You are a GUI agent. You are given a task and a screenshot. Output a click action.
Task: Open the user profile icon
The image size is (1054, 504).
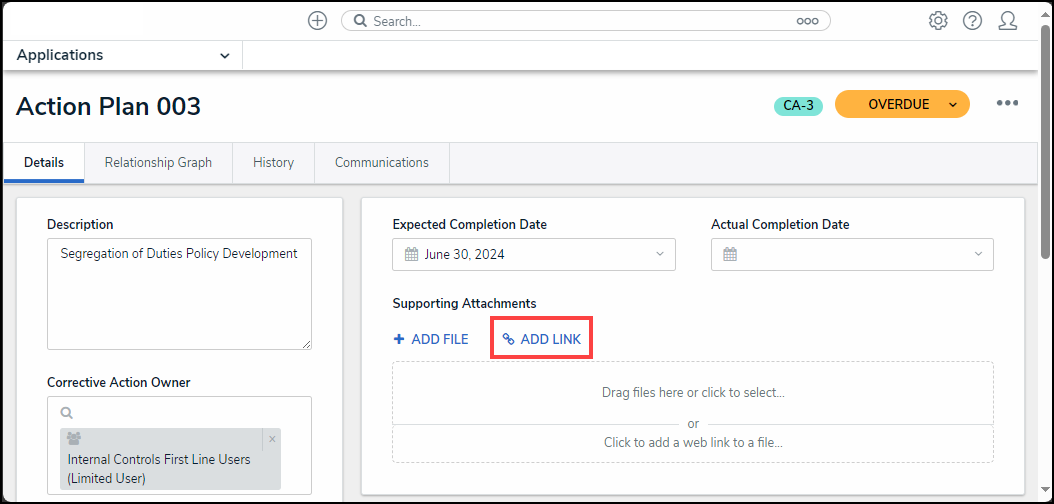pos(1008,21)
